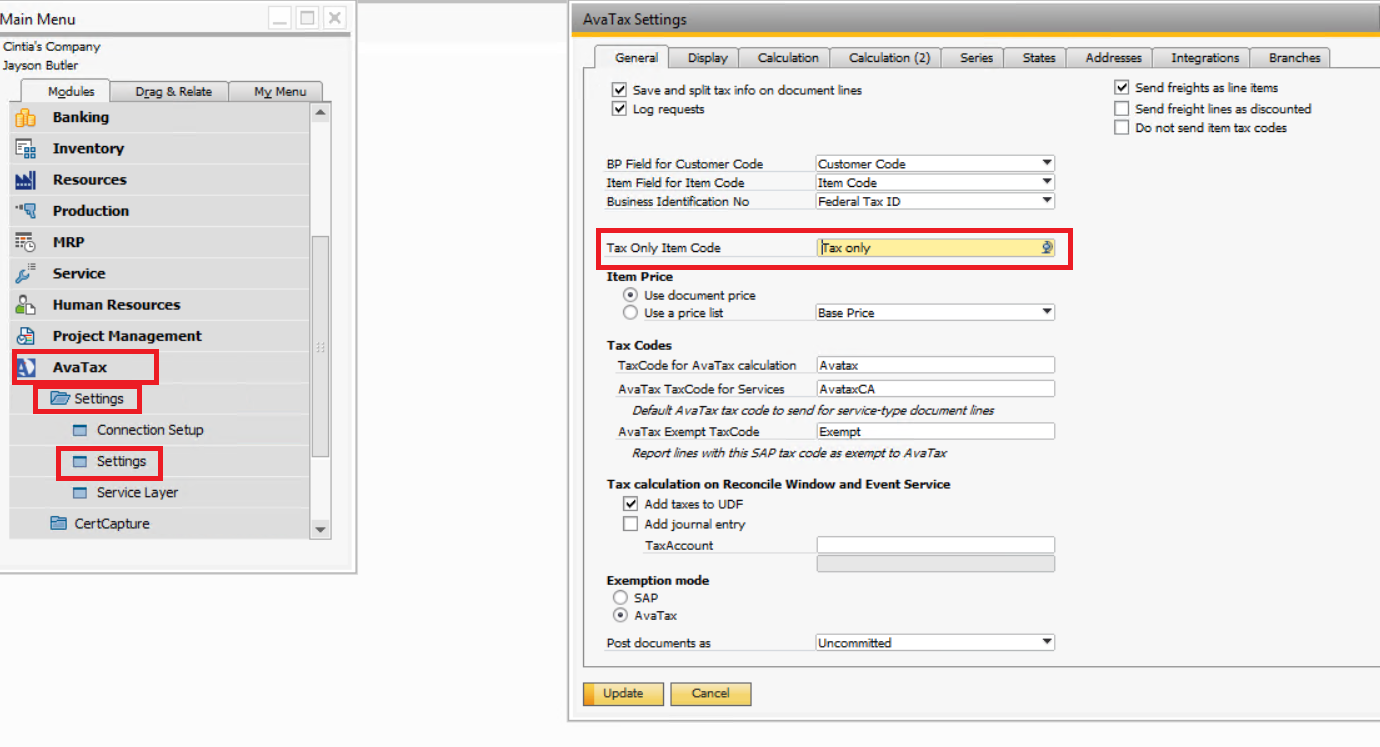
Task: Open the Production module icon
Action: pyautogui.click(x=26, y=211)
